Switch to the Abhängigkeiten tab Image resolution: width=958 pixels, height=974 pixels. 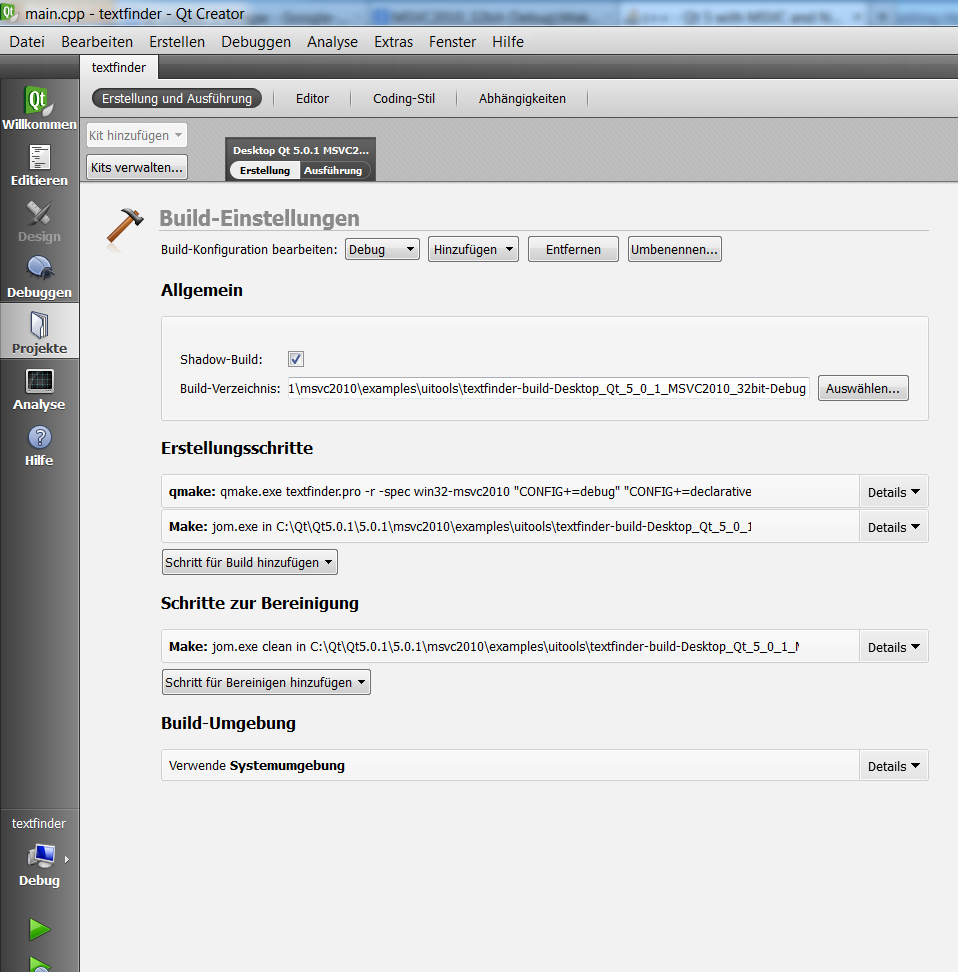click(522, 98)
